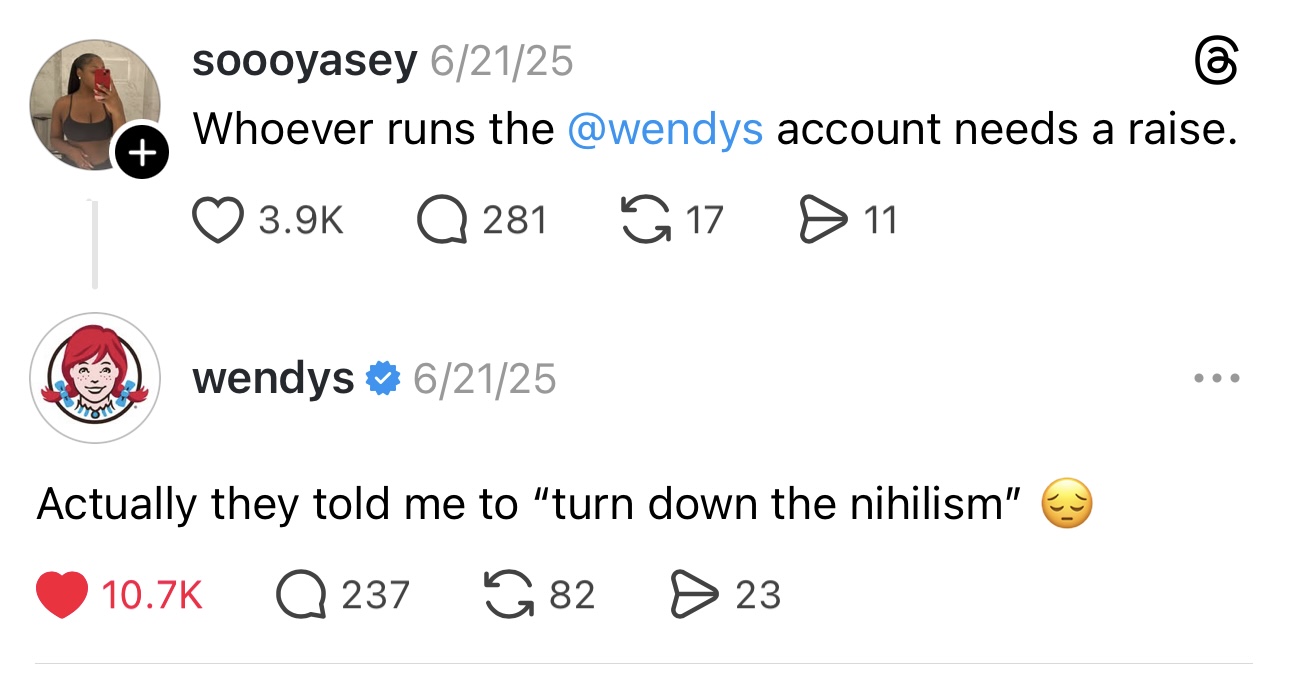
Task: Repost the Wendy's reply
Action: pyautogui.click(x=507, y=595)
